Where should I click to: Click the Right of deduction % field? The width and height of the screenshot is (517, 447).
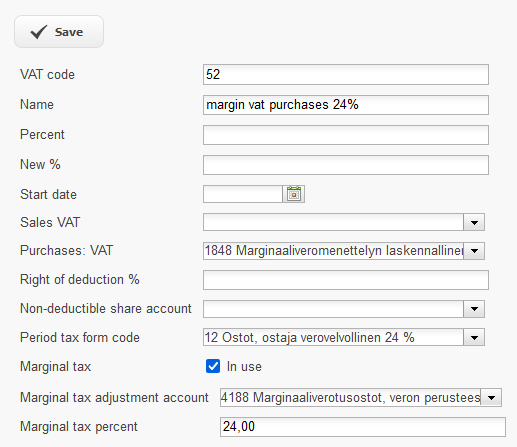point(346,280)
